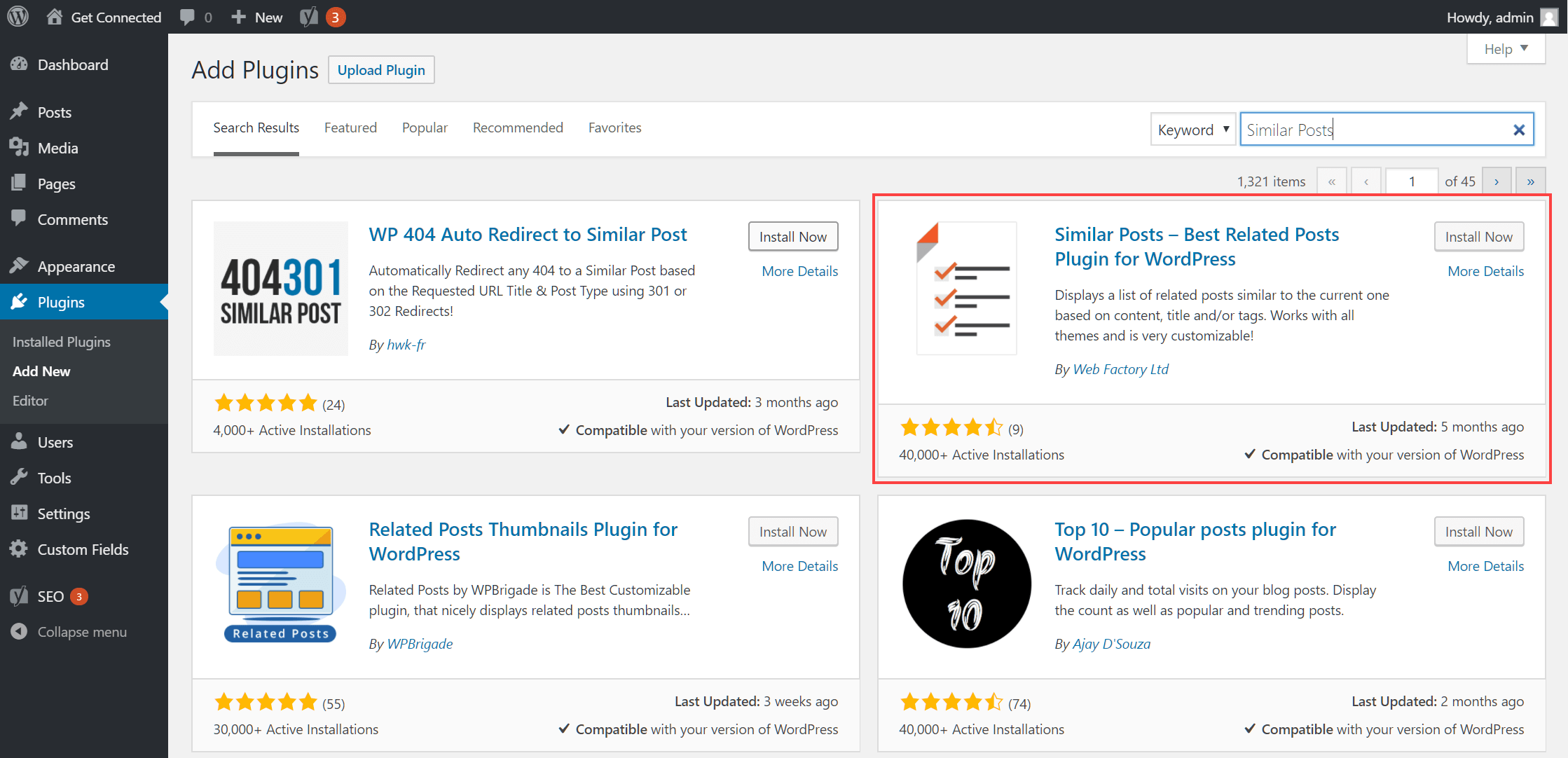Viewport: 1568px width, 758px height.
Task: Click the Collapse menu arrow icon
Action: 19,631
